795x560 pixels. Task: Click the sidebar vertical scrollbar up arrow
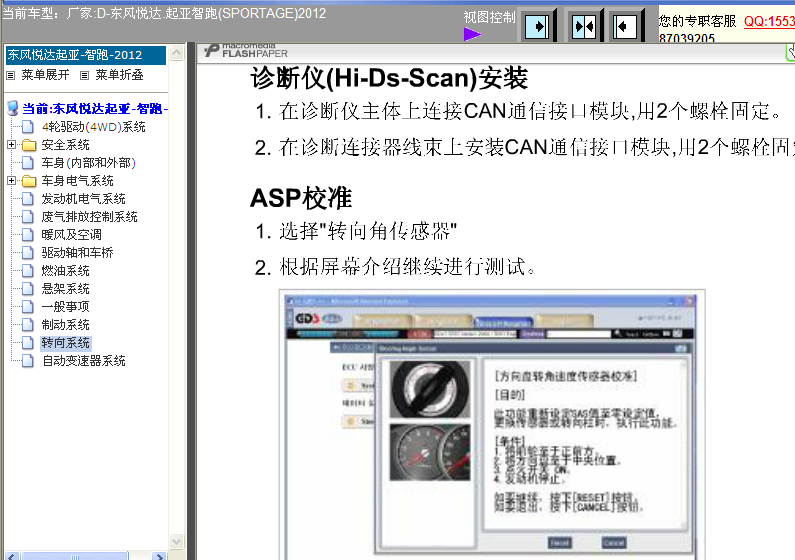(176, 53)
